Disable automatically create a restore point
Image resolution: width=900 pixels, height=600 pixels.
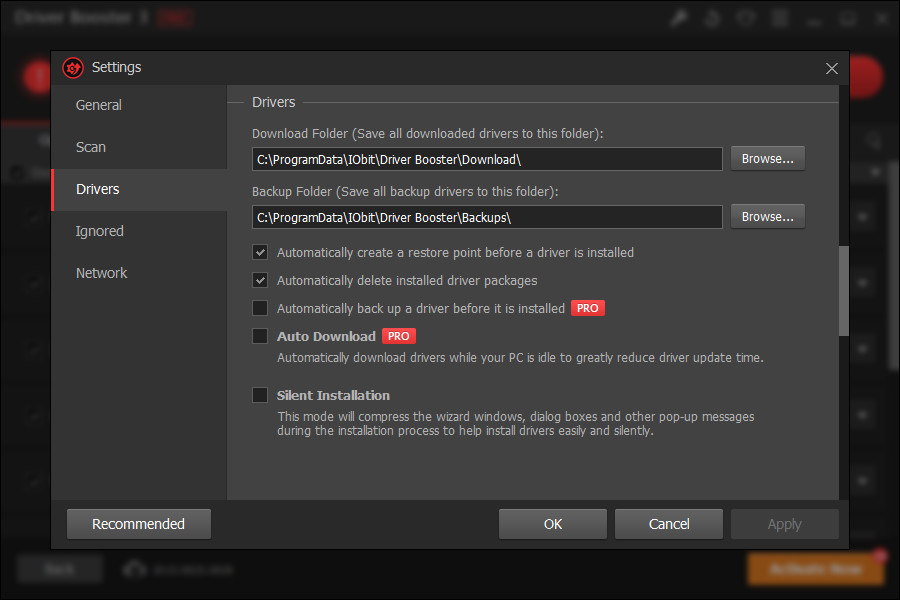(260, 252)
